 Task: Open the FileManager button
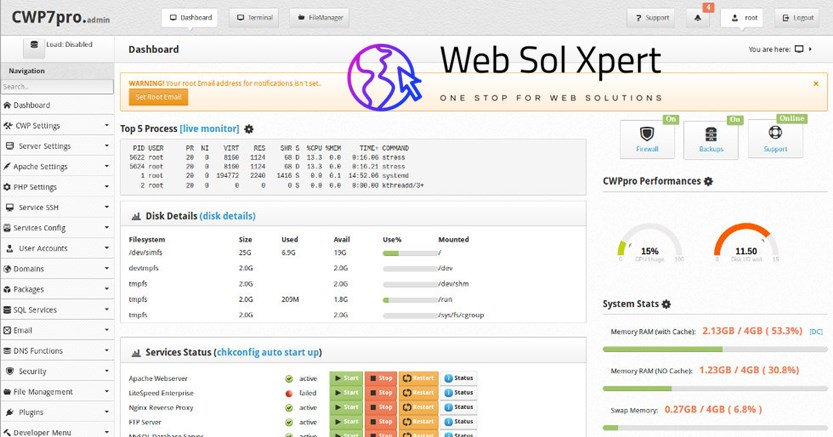[x=319, y=18]
